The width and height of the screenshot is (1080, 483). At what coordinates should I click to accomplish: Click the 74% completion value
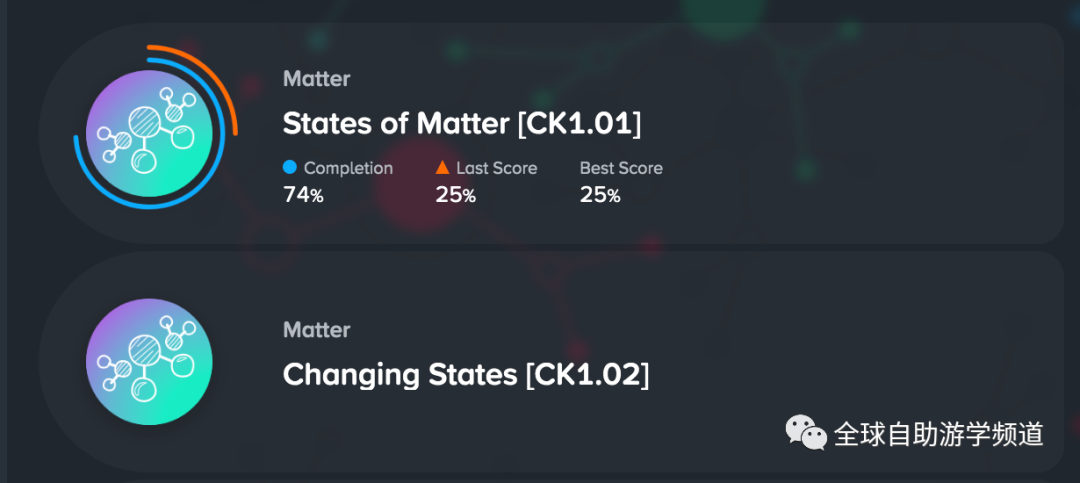pyautogui.click(x=304, y=196)
